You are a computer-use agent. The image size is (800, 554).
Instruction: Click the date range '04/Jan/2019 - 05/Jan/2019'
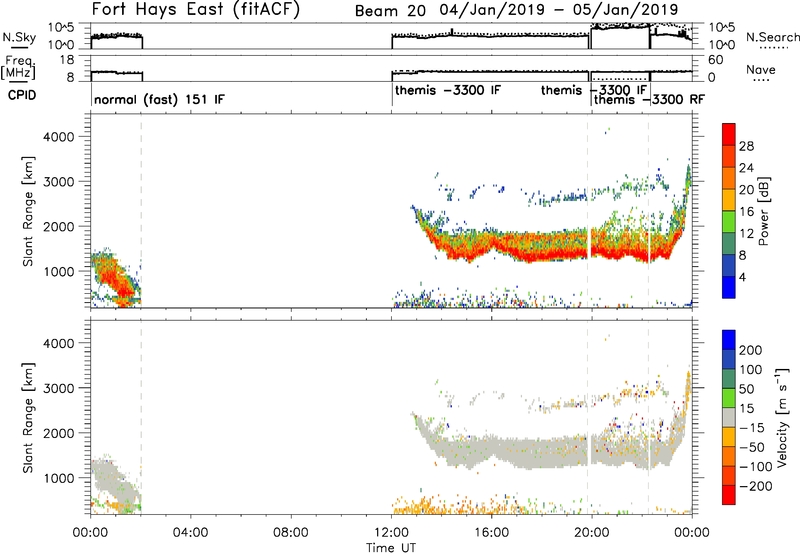(559, 10)
